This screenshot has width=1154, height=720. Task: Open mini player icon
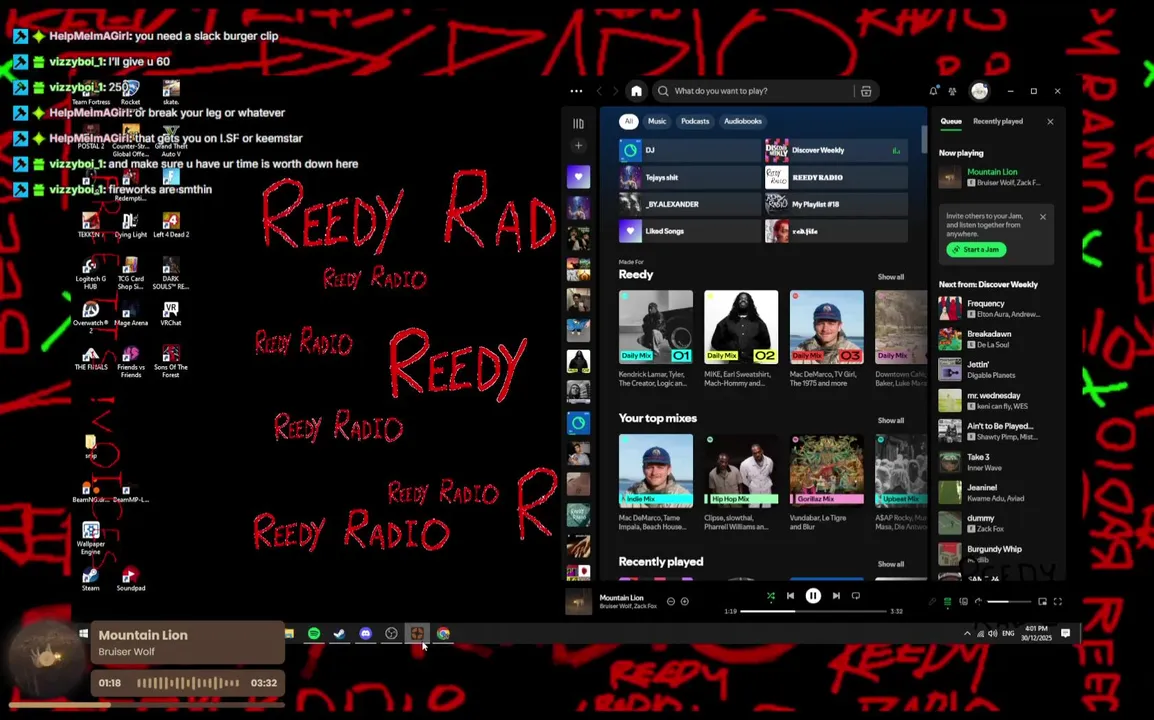click(x=1042, y=602)
